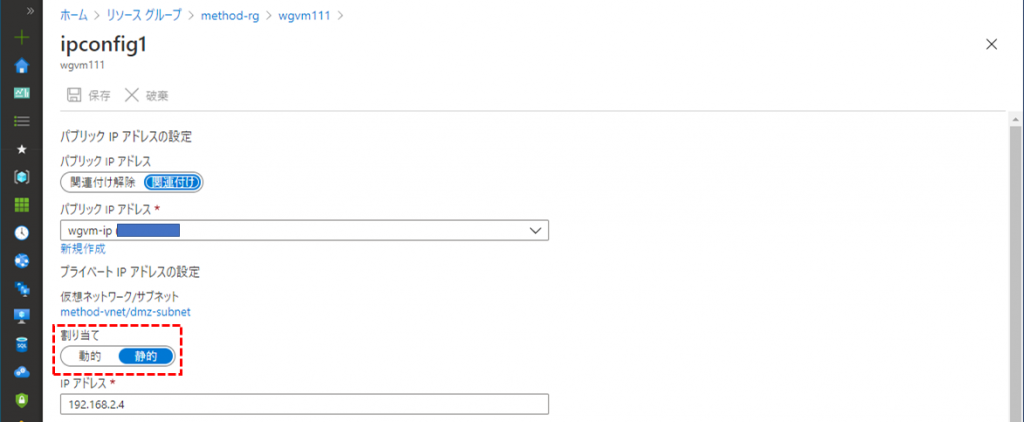Click the 保存 save button

click(x=89, y=95)
